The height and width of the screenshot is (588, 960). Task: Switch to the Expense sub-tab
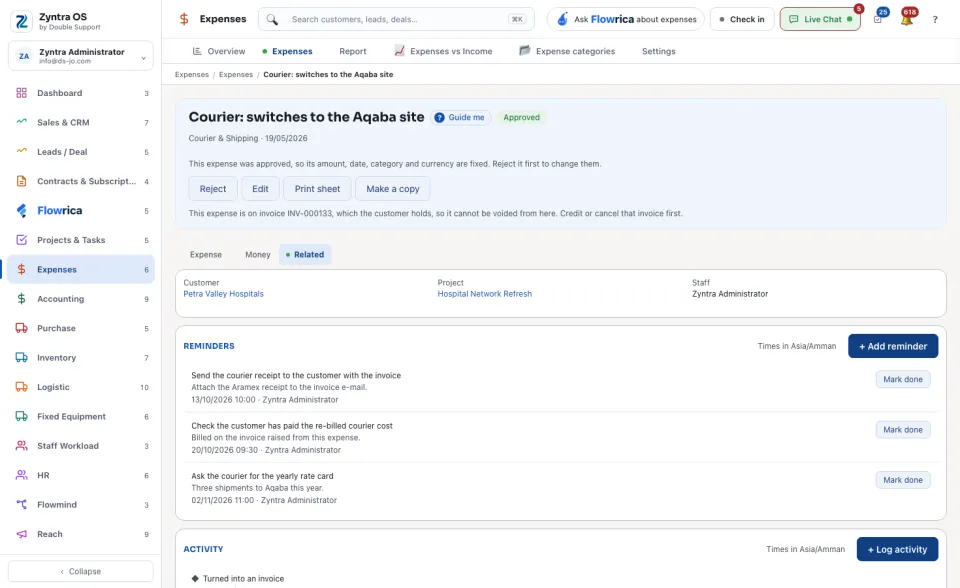coord(206,255)
